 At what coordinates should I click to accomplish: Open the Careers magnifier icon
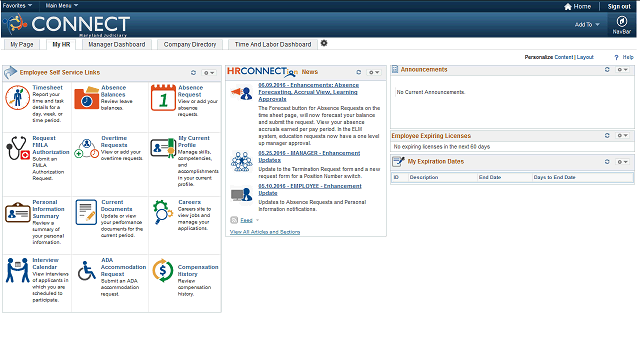pos(162,212)
